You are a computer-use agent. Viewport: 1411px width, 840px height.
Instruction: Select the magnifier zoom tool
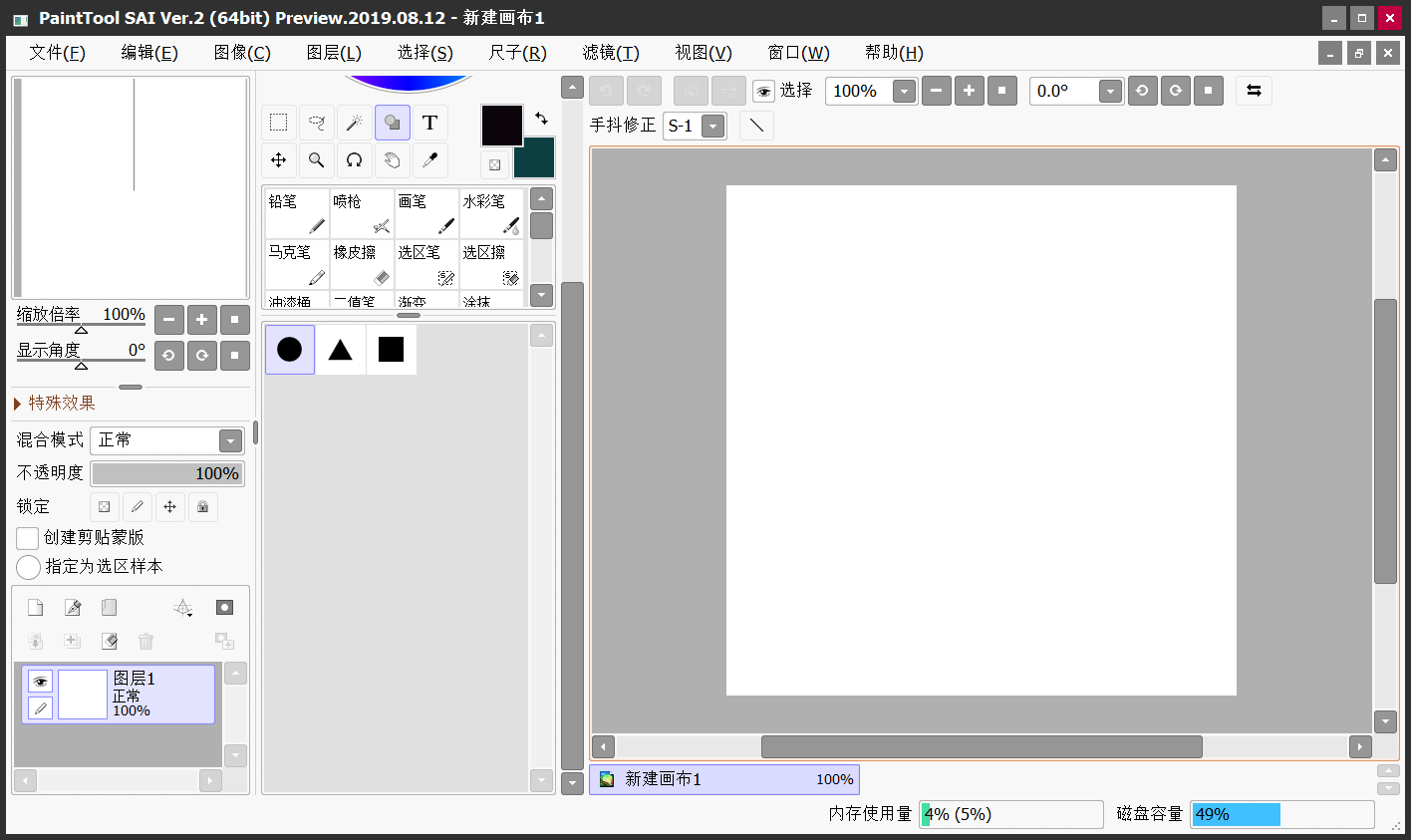pyautogui.click(x=317, y=160)
